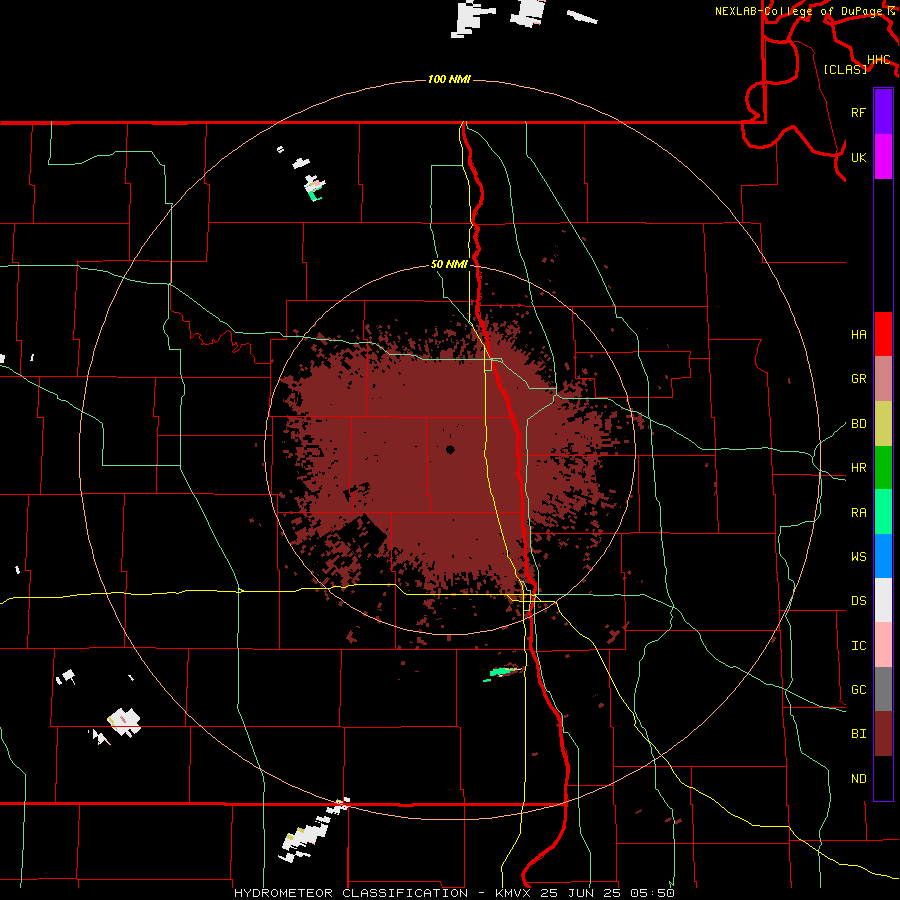Click the brown BI legend swatch
The width and height of the screenshot is (900, 900).
(883, 734)
